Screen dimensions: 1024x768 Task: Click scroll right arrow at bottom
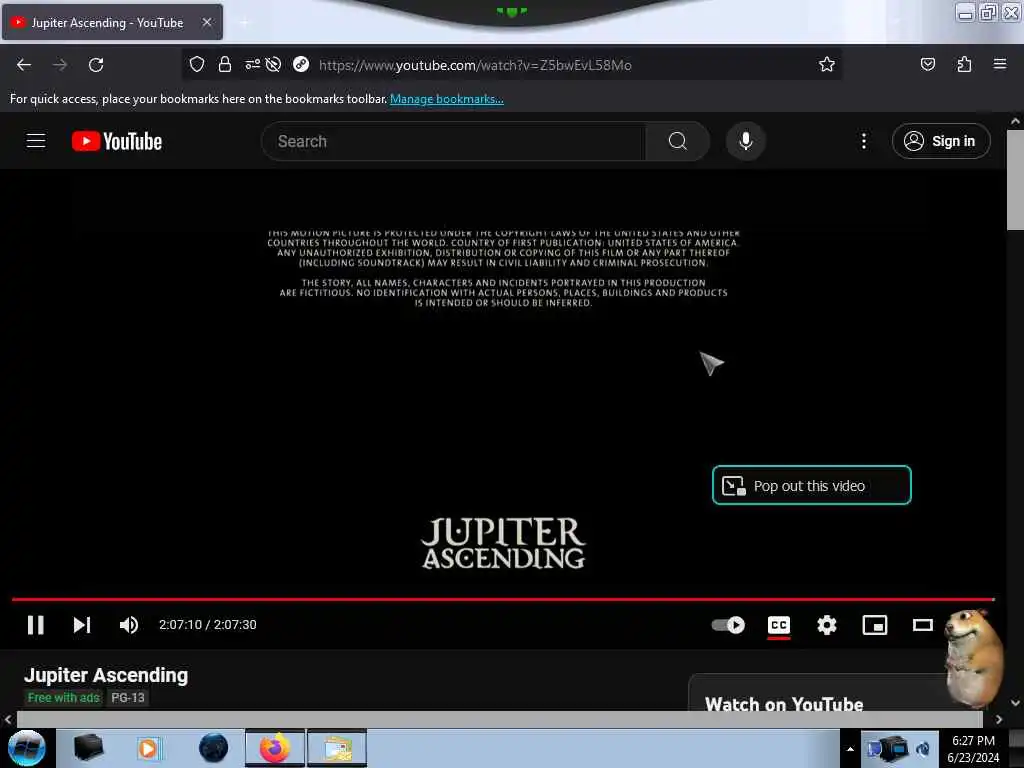(999, 719)
